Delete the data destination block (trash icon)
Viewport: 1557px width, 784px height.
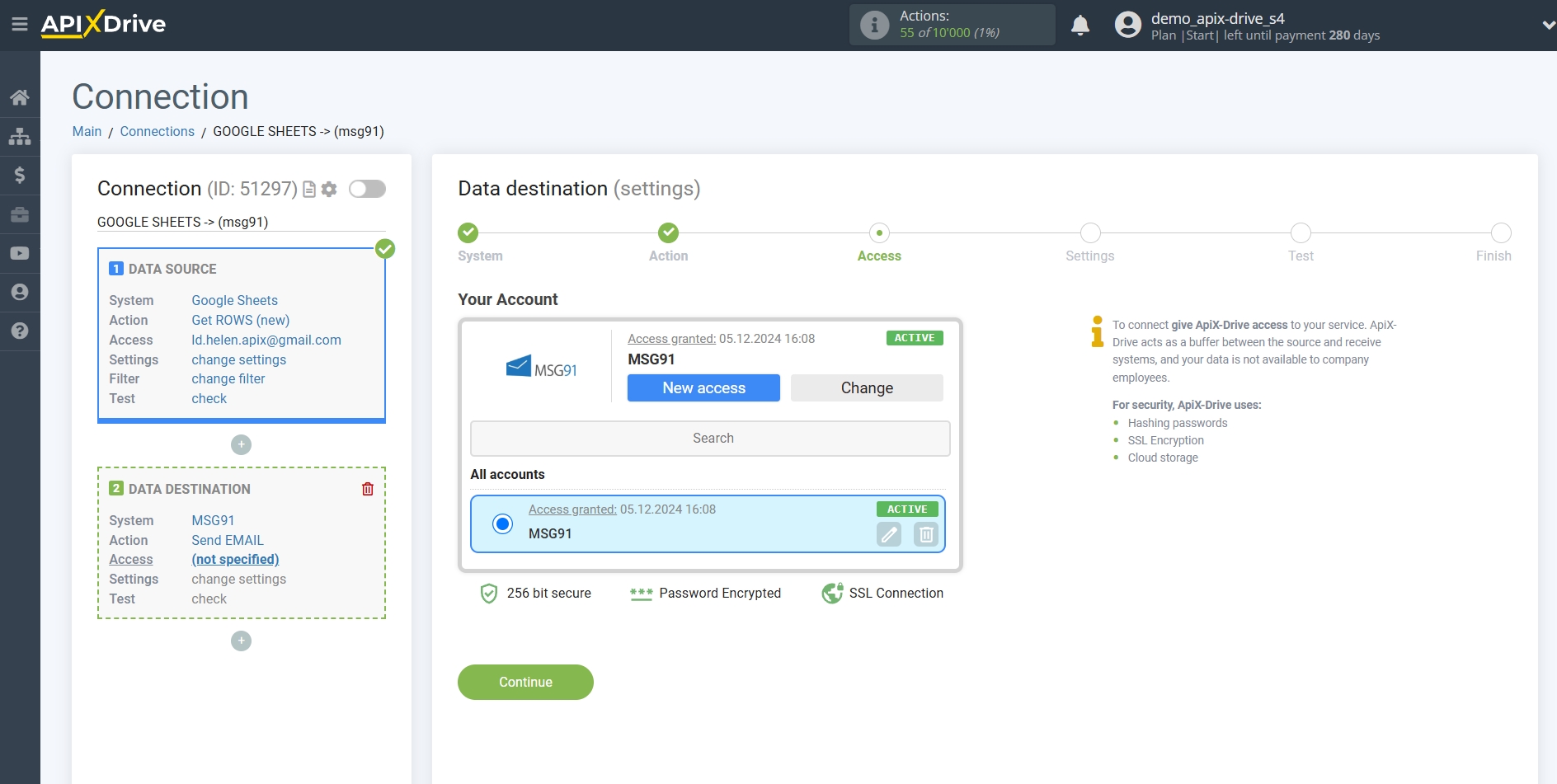tap(368, 489)
